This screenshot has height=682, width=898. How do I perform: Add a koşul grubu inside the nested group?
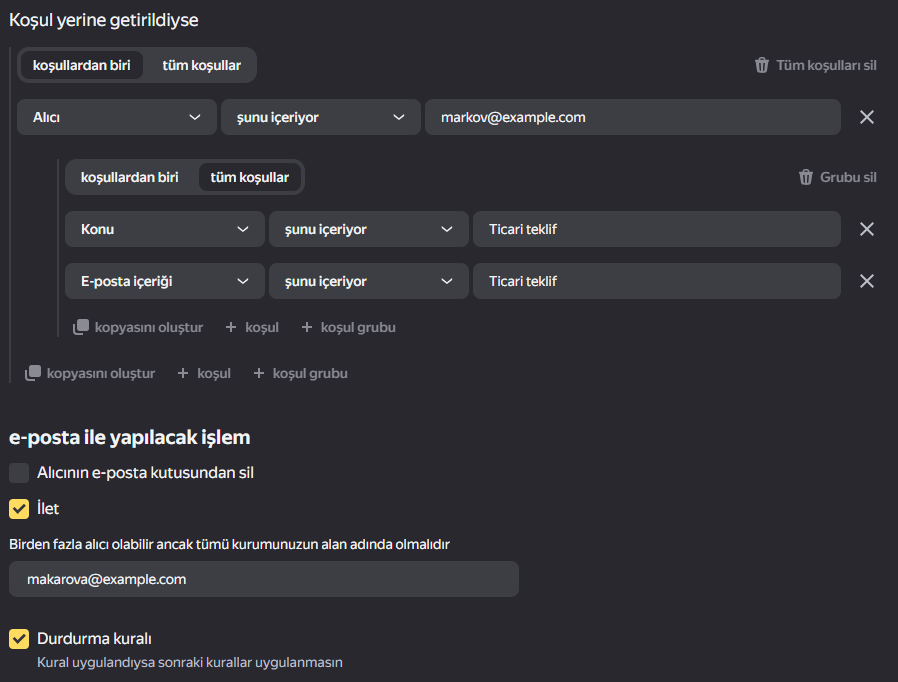tap(348, 327)
